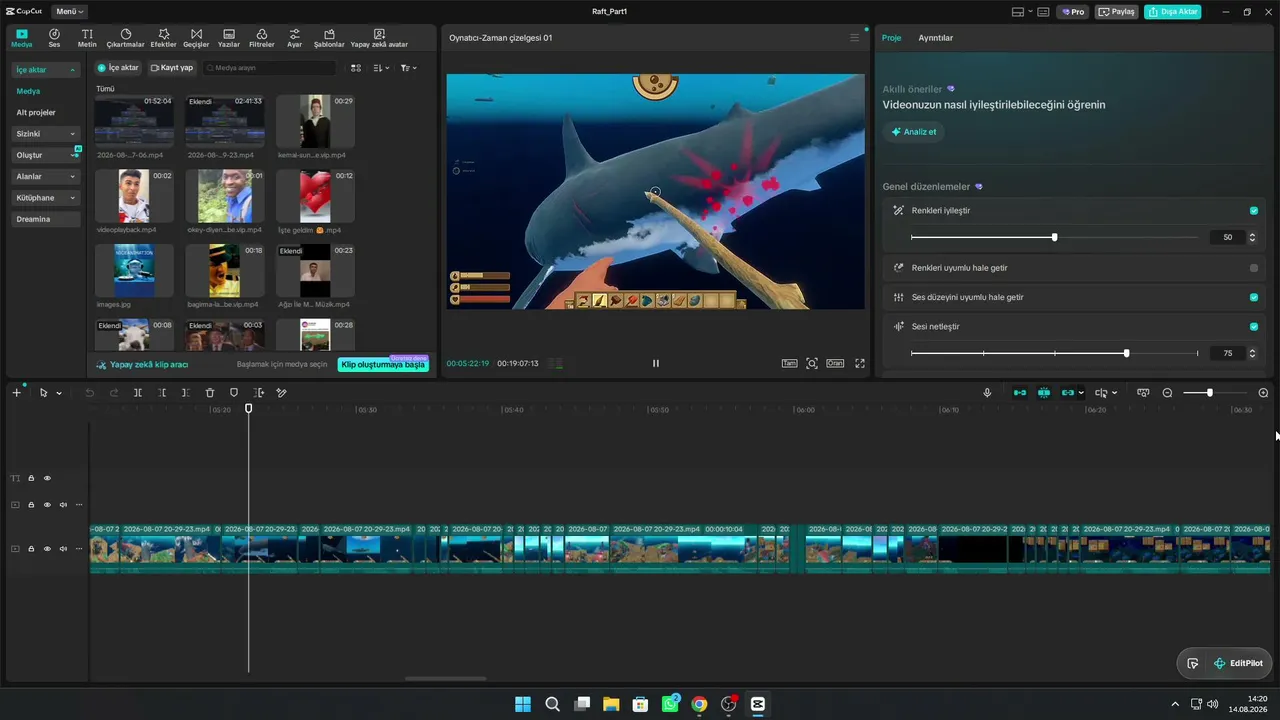The height and width of the screenshot is (720, 1280).
Task: Toggle the main track magnet snapping
Action: 1020,393
